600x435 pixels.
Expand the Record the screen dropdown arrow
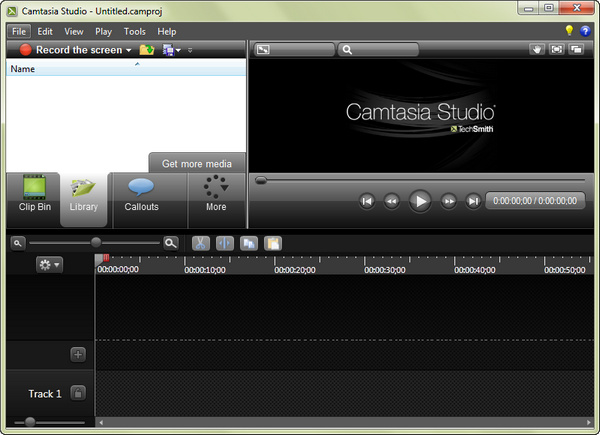coord(129,50)
